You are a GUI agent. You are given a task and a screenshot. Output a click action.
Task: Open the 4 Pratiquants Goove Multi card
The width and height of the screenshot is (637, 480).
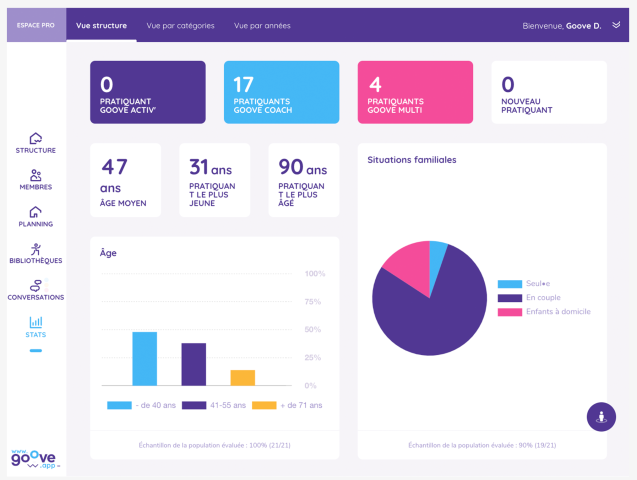tap(415, 92)
